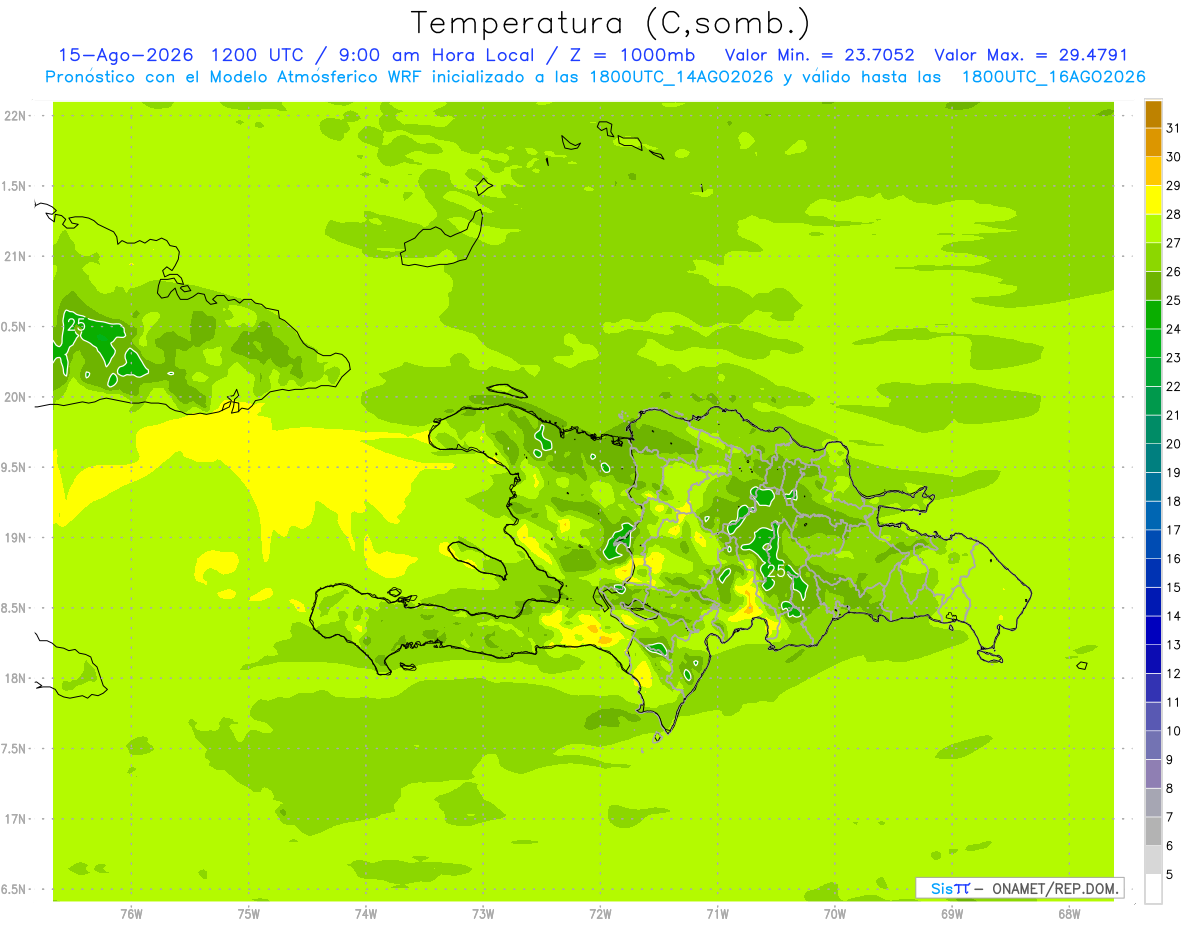Click the 21N latitude axis label
The width and height of the screenshot is (1200, 927).
[14, 256]
